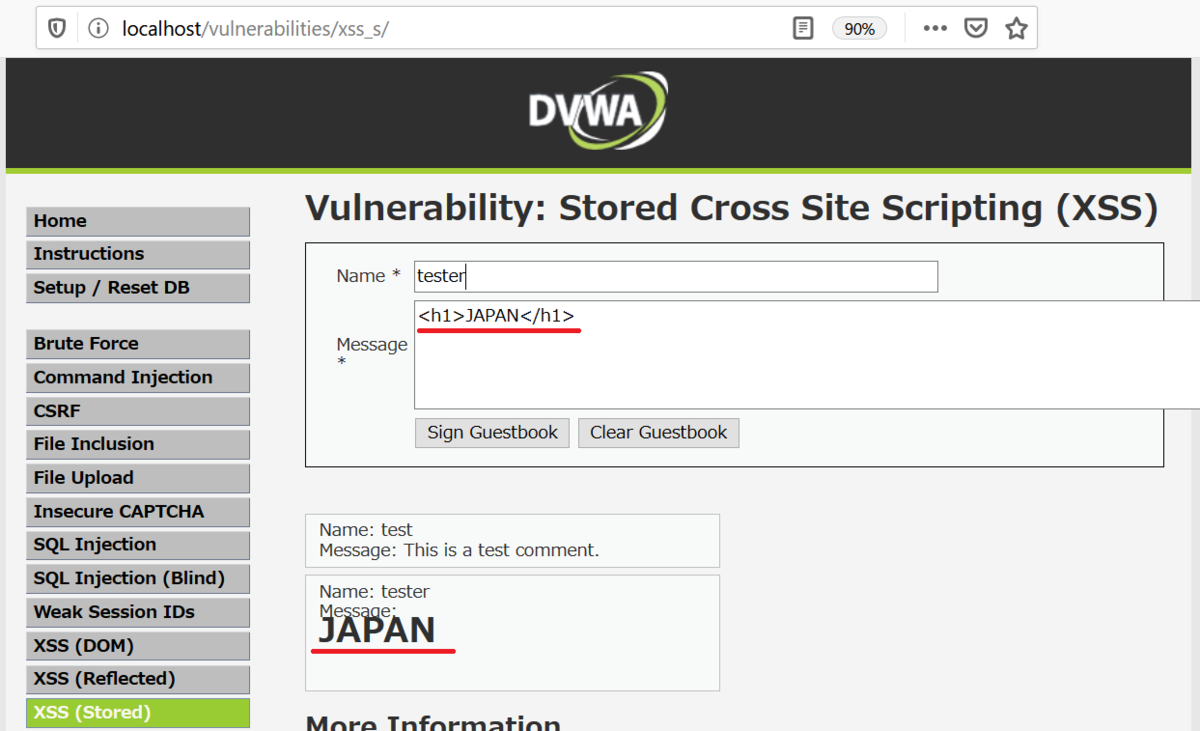Click the Stored Cross Site Scripting title
Viewport: 1200px width, 731px height.
coord(732,208)
